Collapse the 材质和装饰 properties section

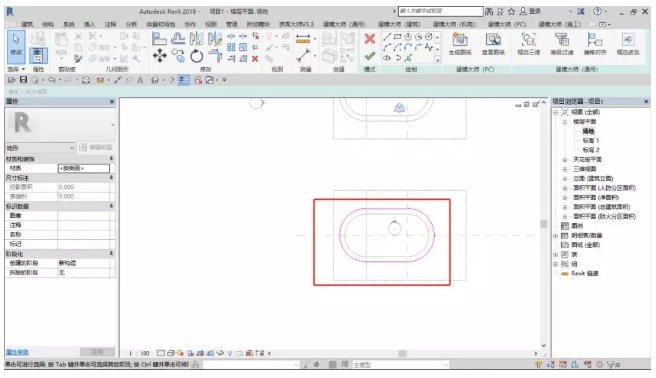point(111,159)
